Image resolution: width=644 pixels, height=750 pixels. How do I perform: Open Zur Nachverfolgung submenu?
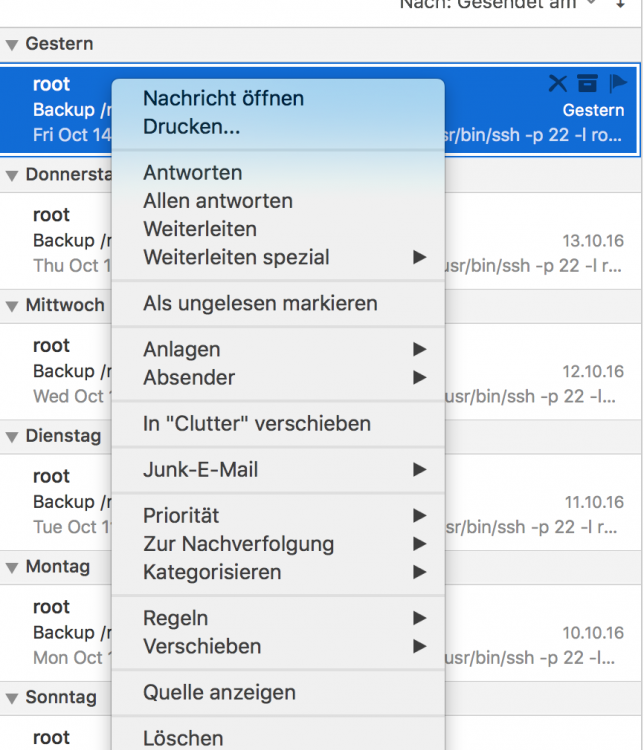pyautogui.click(x=278, y=544)
